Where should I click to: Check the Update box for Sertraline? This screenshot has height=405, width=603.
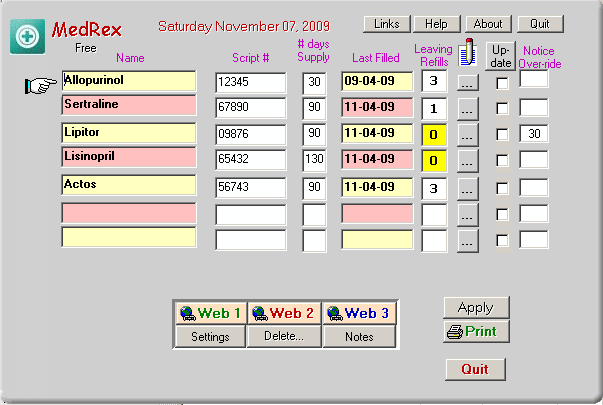[x=502, y=108]
